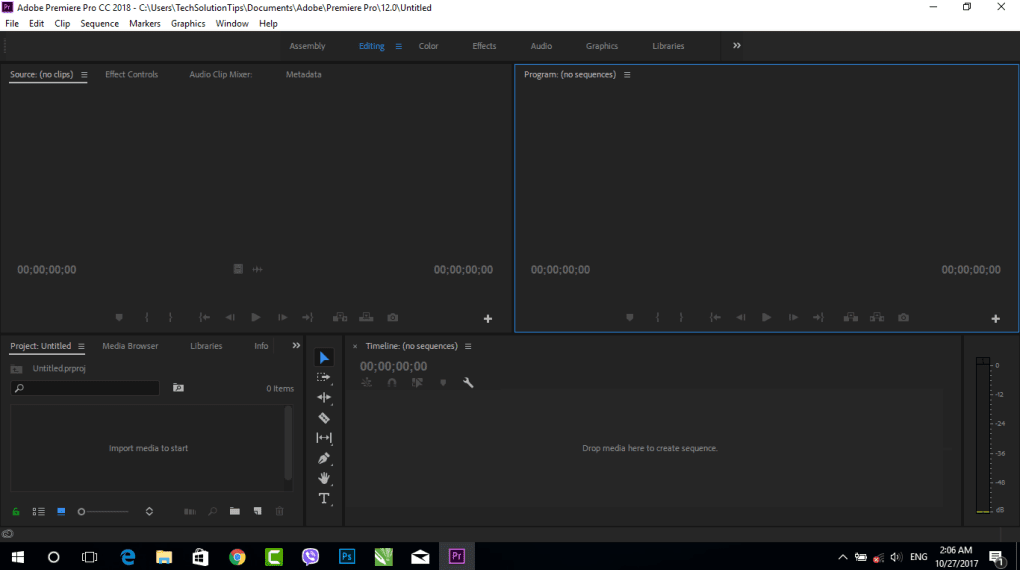Switch to Media Browser tab

click(130, 346)
